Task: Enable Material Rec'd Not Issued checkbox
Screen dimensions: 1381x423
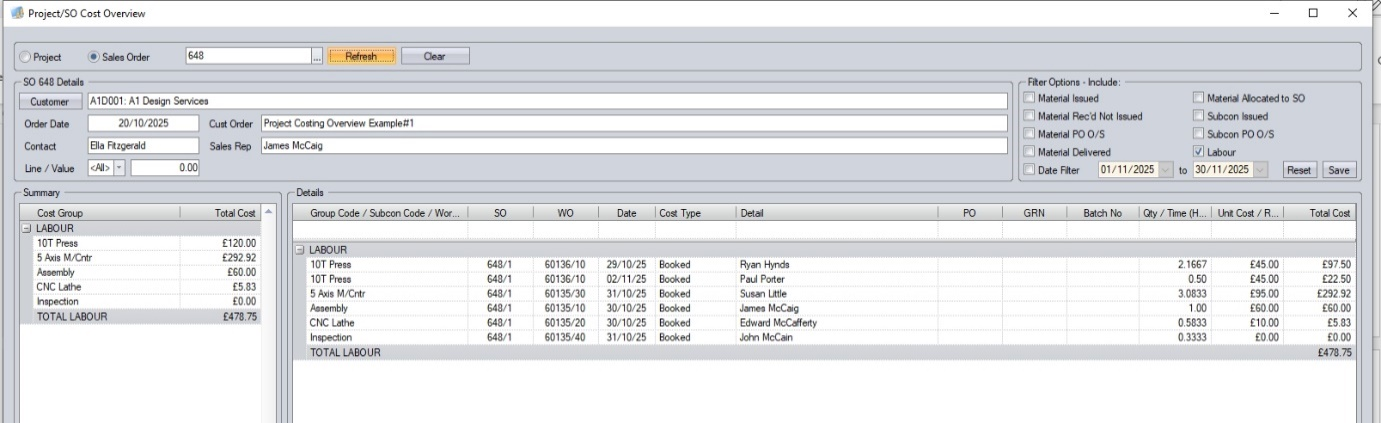Action: click(x=1029, y=116)
